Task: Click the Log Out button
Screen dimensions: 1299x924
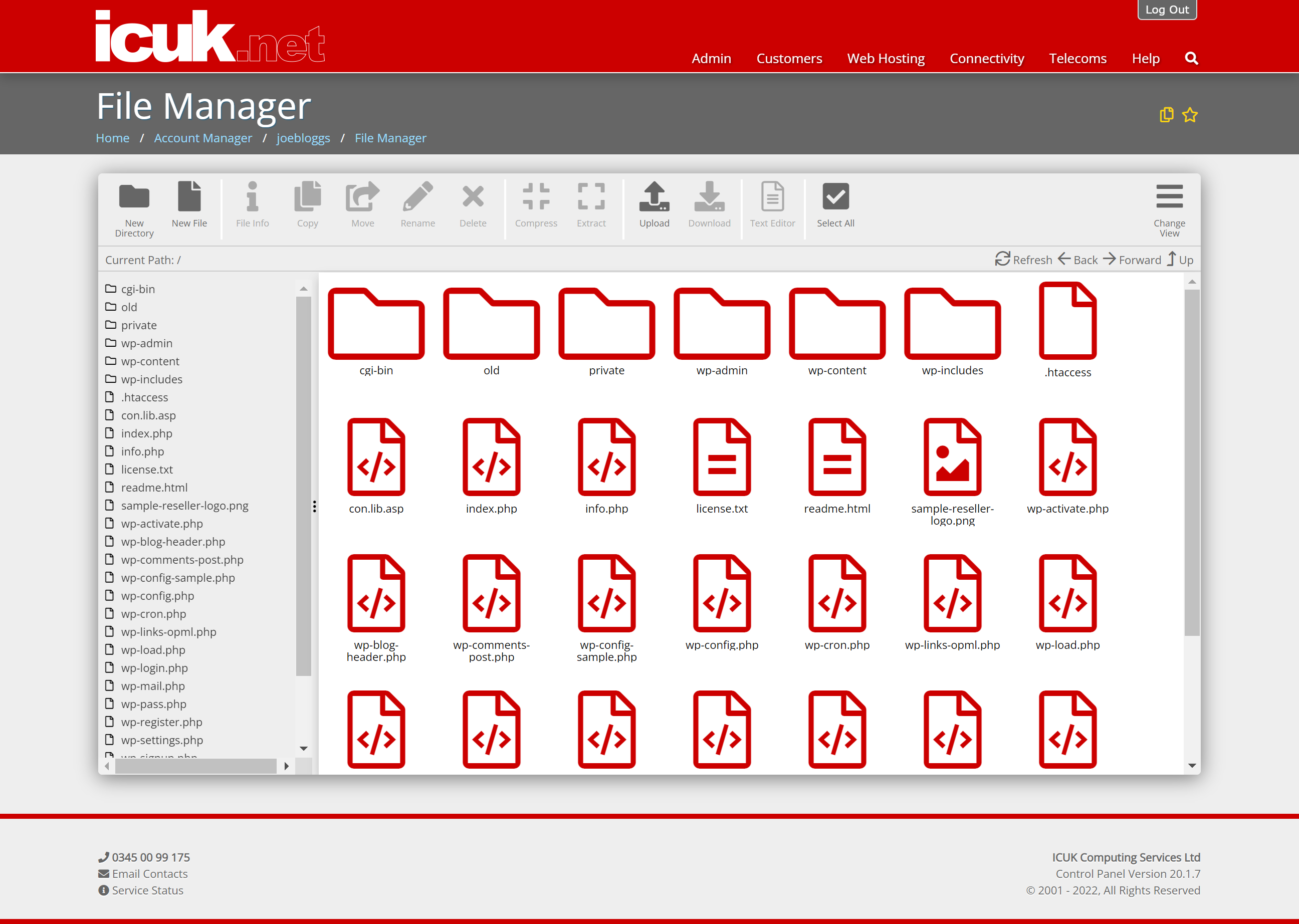Action: pyautogui.click(x=1167, y=10)
